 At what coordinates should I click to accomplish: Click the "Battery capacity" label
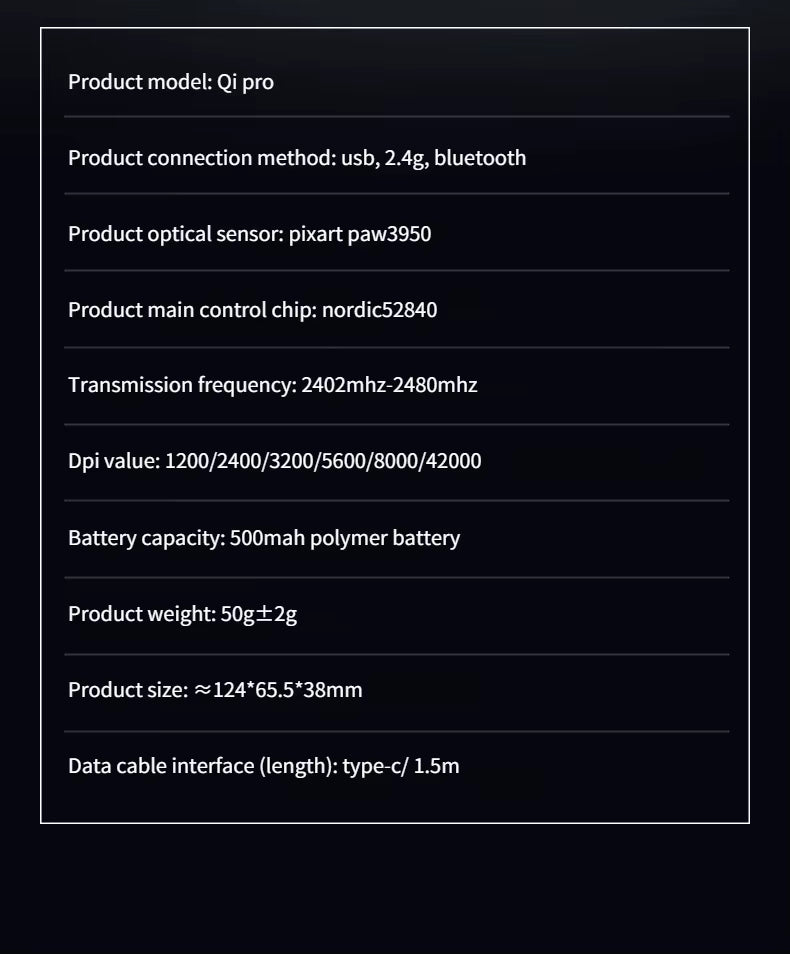click(x=145, y=538)
